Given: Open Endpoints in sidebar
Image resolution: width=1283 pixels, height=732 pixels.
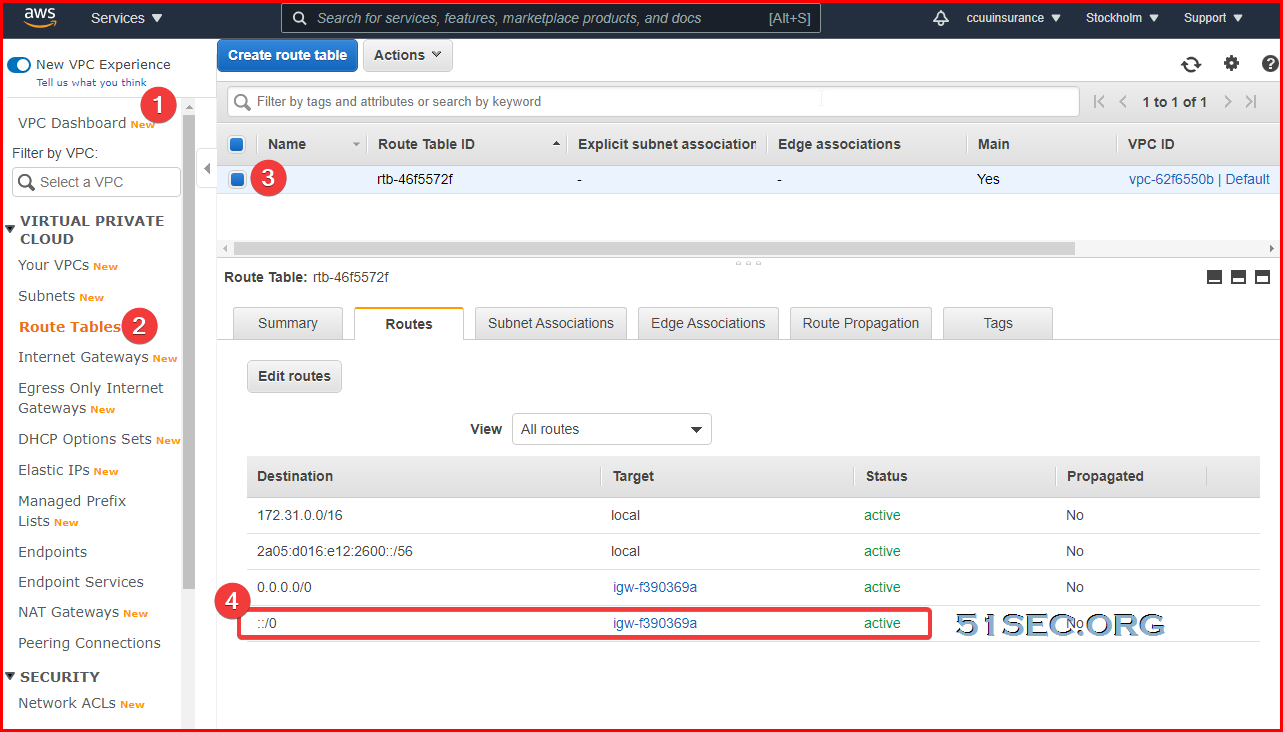Looking at the screenshot, I should pos(52,552).
